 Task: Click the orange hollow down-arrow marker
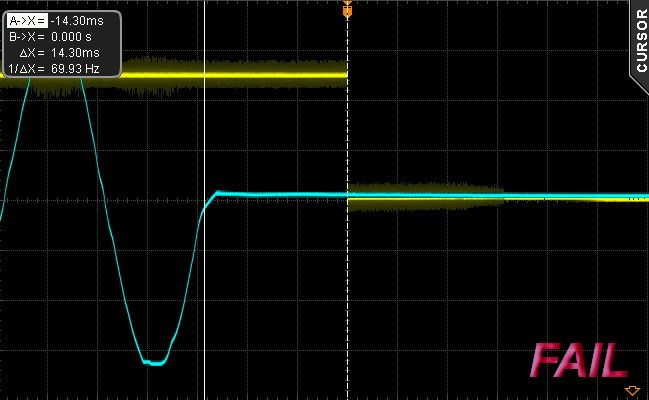[632, 390]
